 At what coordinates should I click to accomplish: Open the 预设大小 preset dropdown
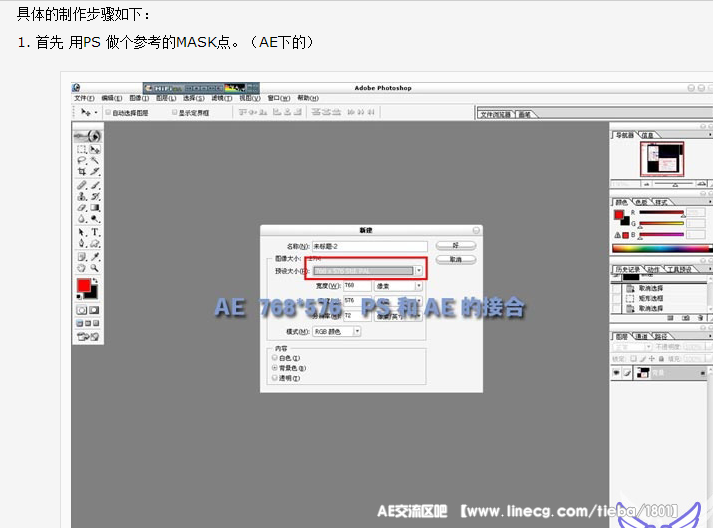click(x=419, y=271)
